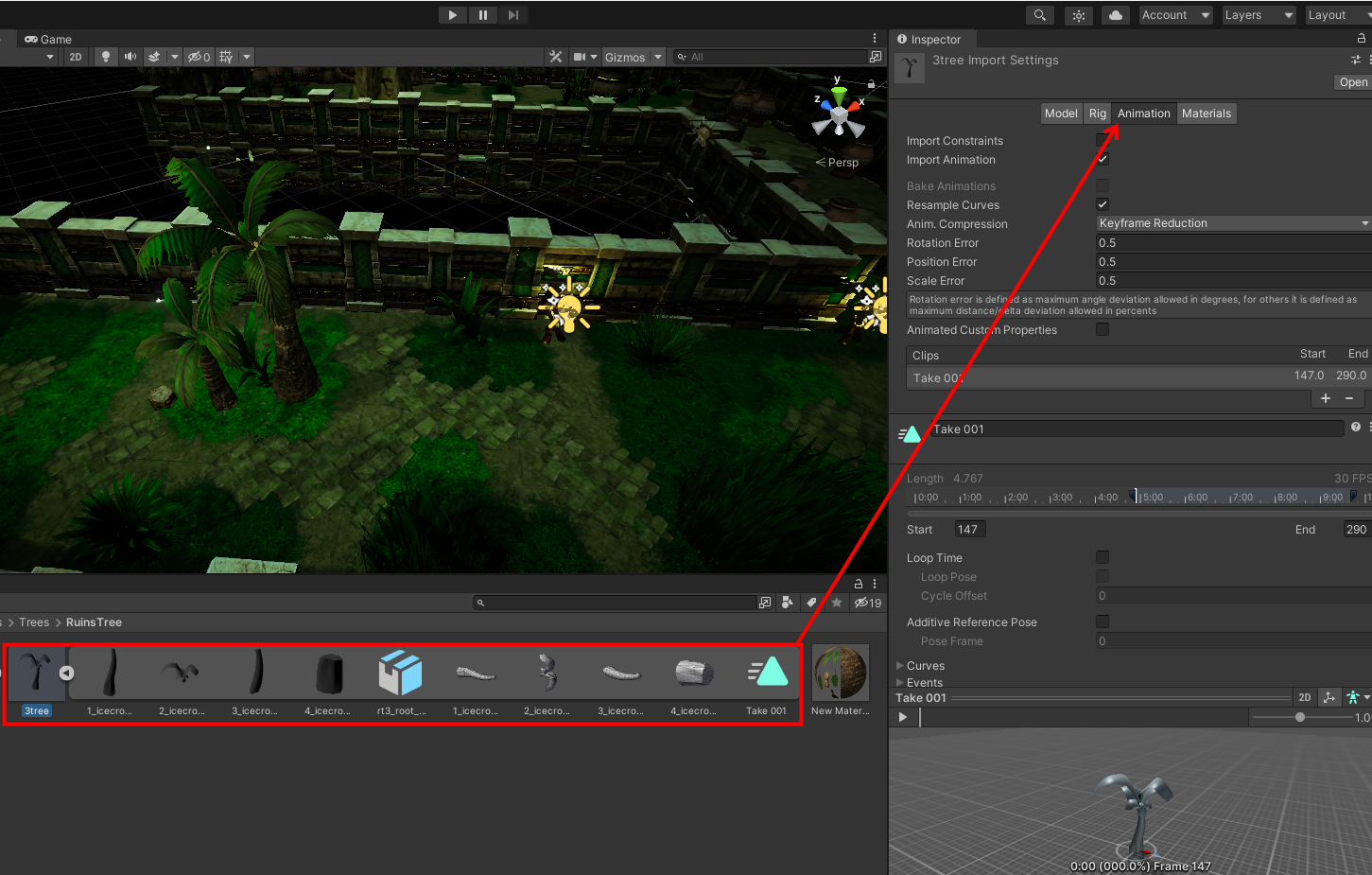
Task: Add a clip with the plus button
Action: [x=1325, y=399]
